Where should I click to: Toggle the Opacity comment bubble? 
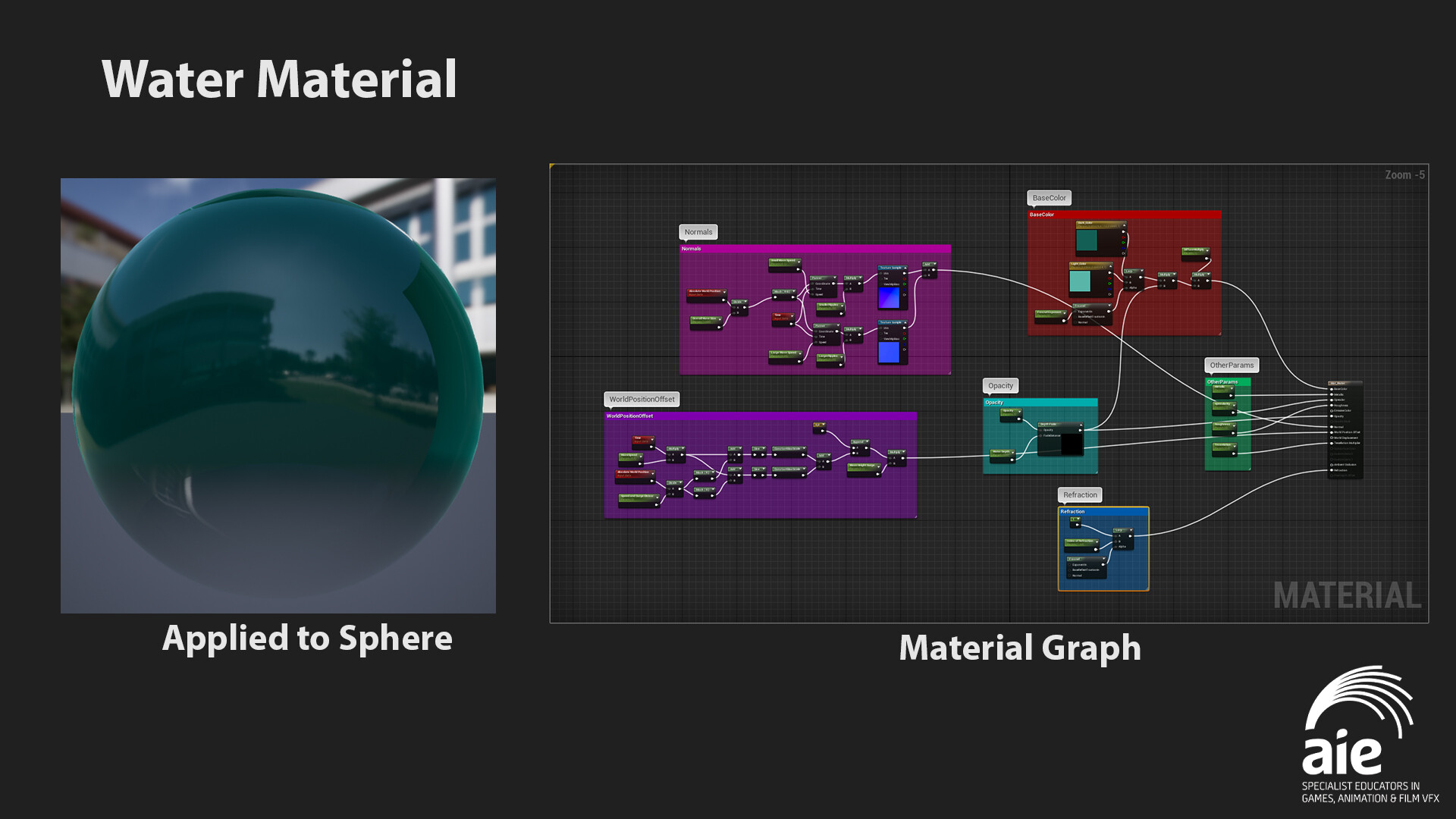click(999, 386)
